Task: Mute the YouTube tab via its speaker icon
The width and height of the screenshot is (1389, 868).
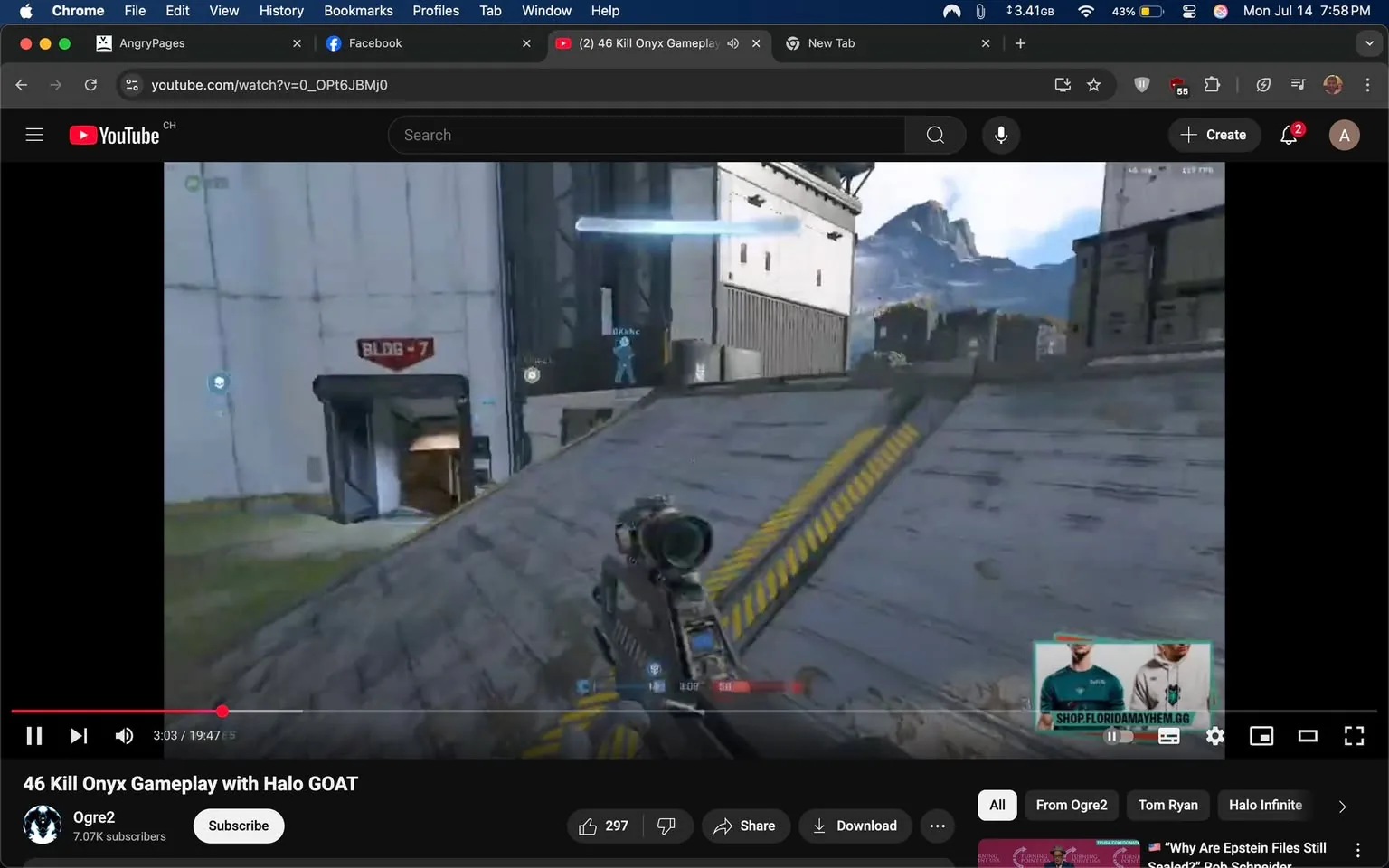Action: (732, 42)
